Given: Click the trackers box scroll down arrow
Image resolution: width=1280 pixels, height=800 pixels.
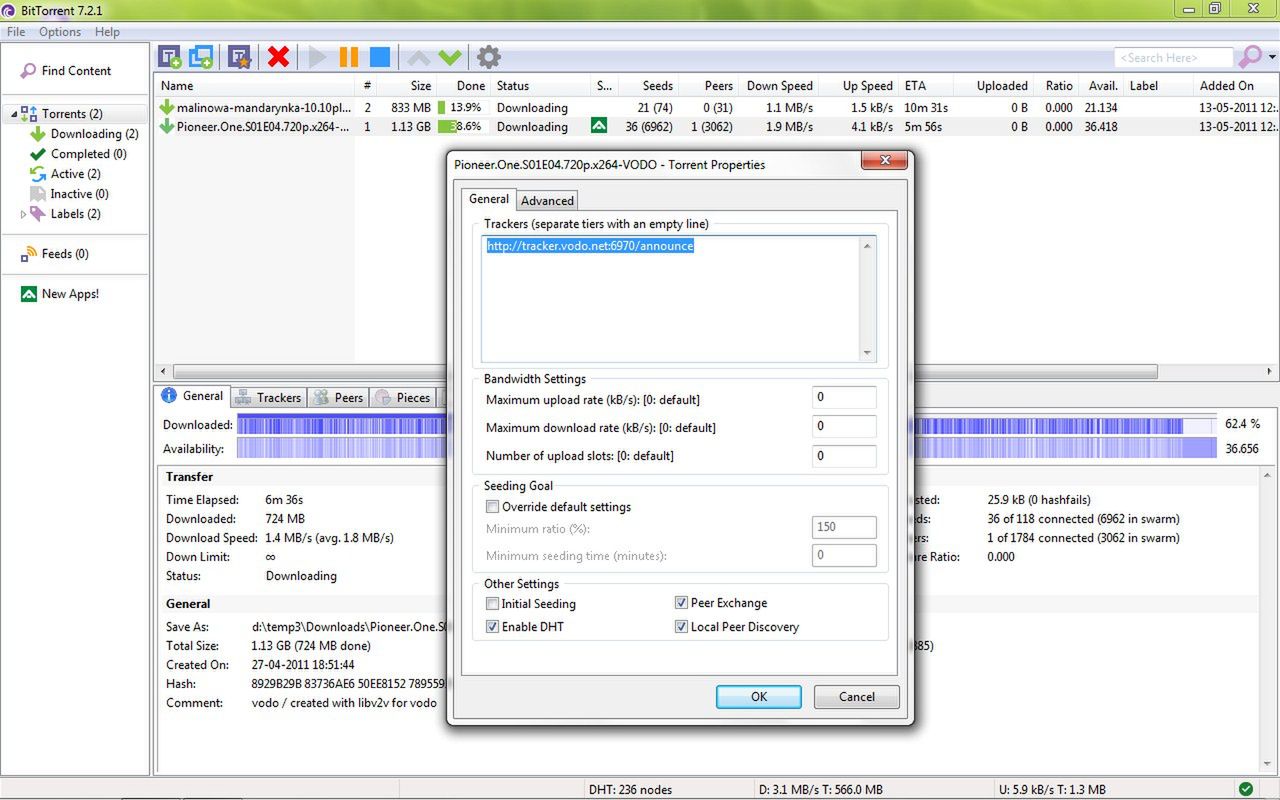Looking at the screenshot, I should (867, 353).
